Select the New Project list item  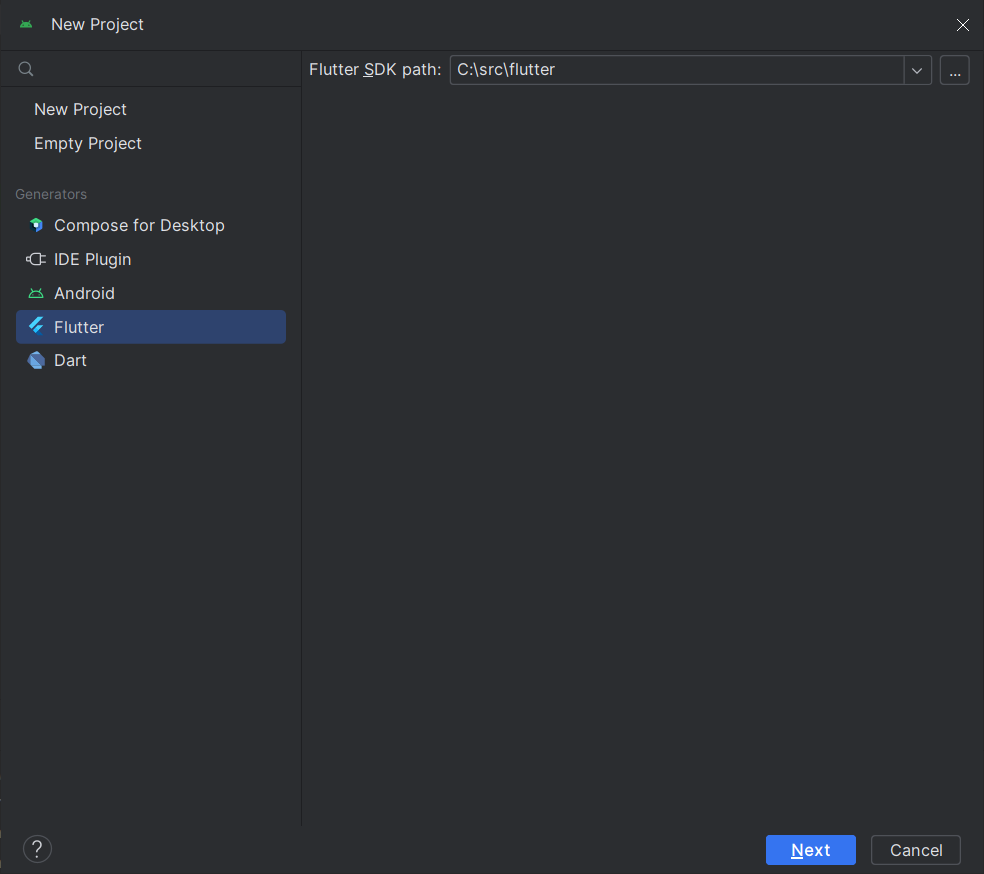pyautogui.click(x=80, y=109)
